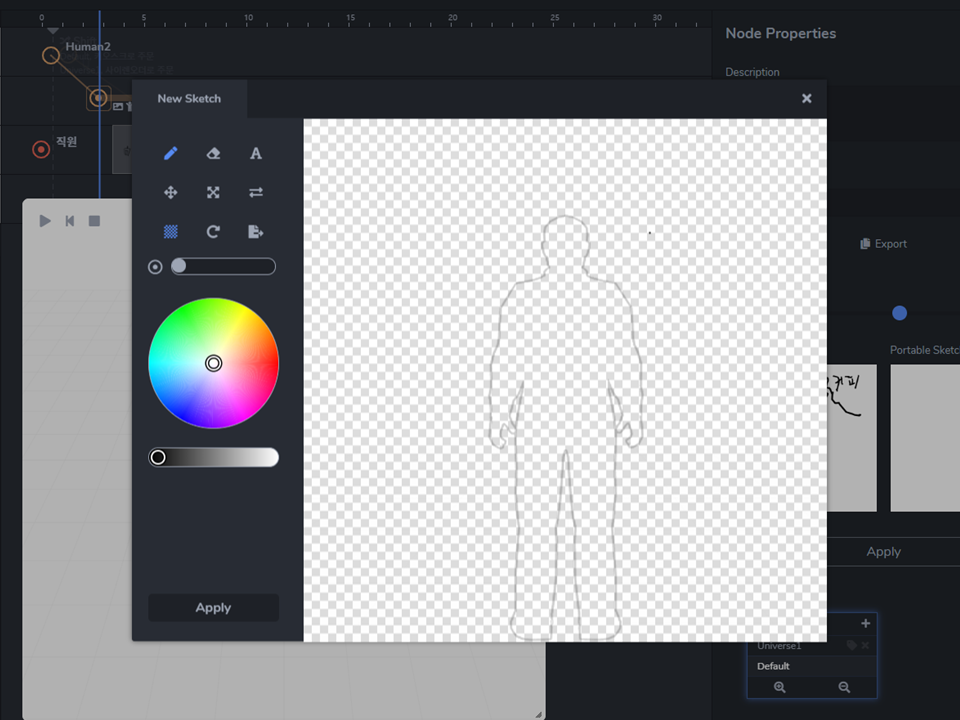Open the blank Portable Sketch thumbnail
The image size is (960, 720).
pyautogui.click(x=925, y=438)
